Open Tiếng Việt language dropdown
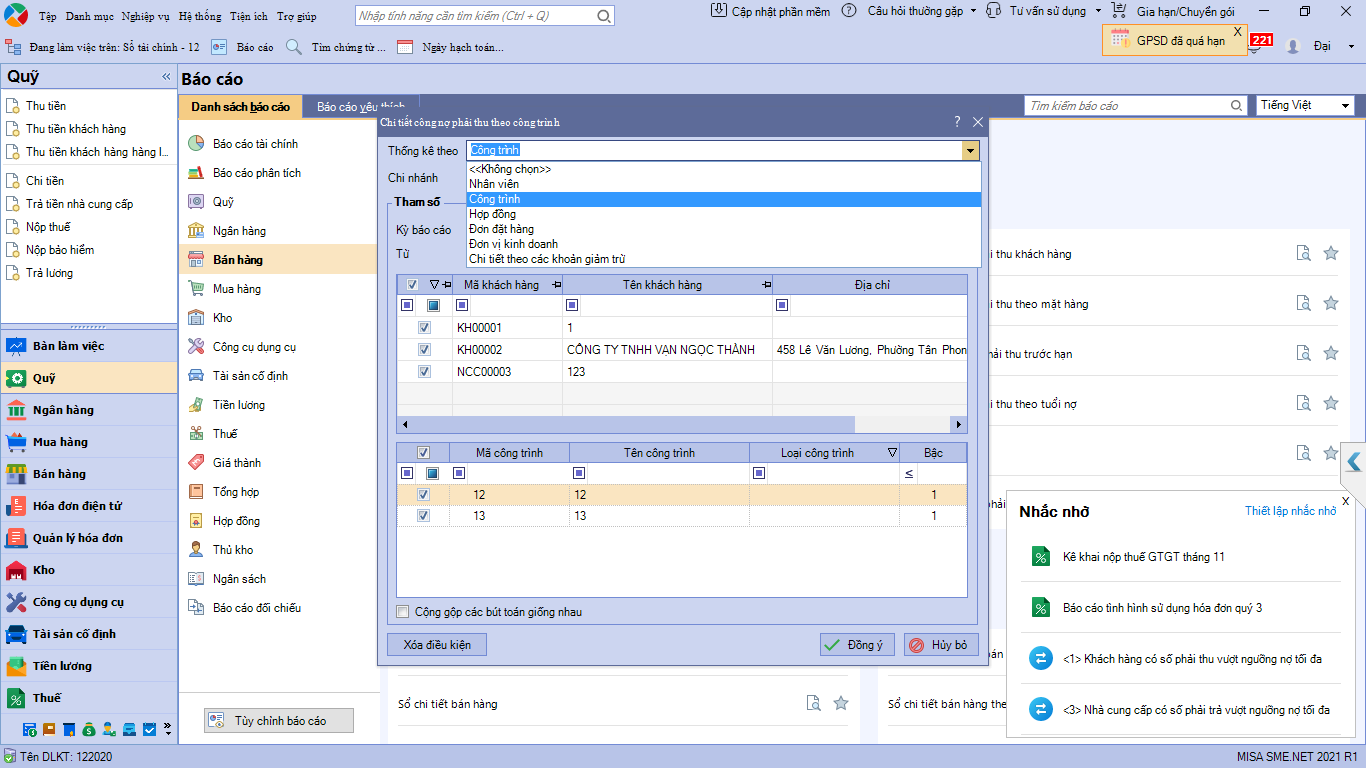The image size is (1366, 768). tap(1345, 105)
